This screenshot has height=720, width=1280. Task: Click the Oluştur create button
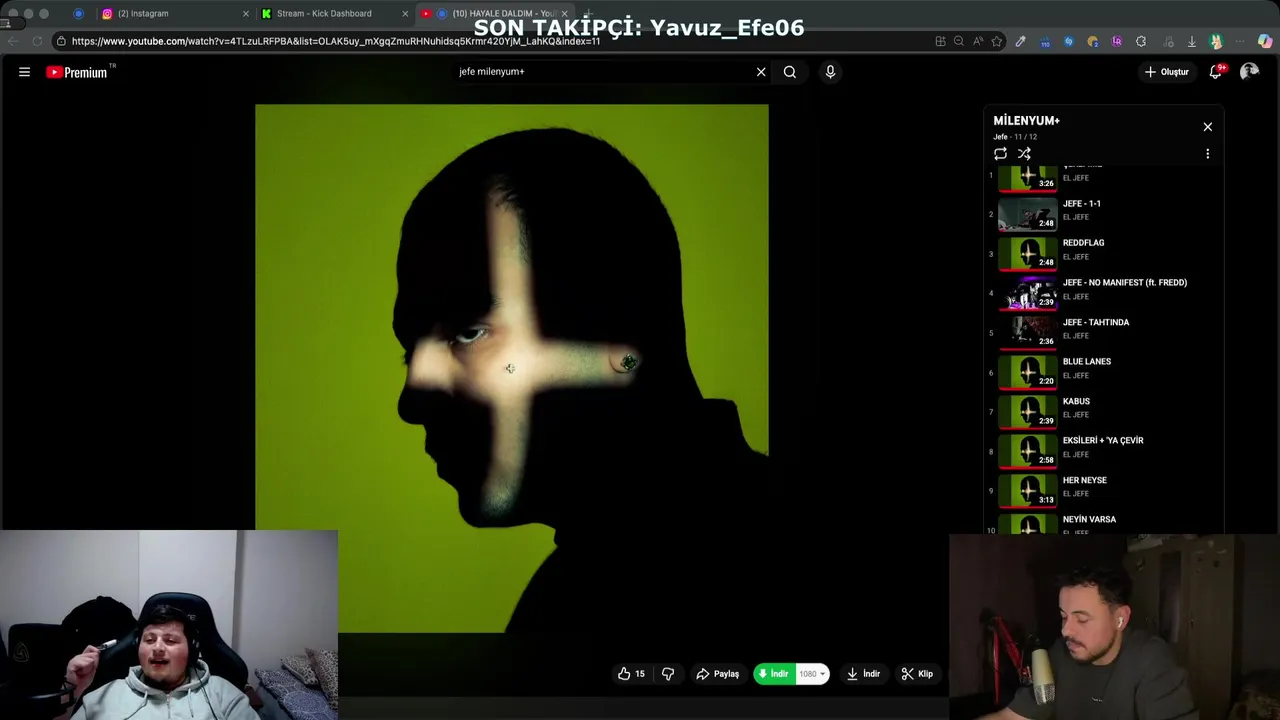1167,72
